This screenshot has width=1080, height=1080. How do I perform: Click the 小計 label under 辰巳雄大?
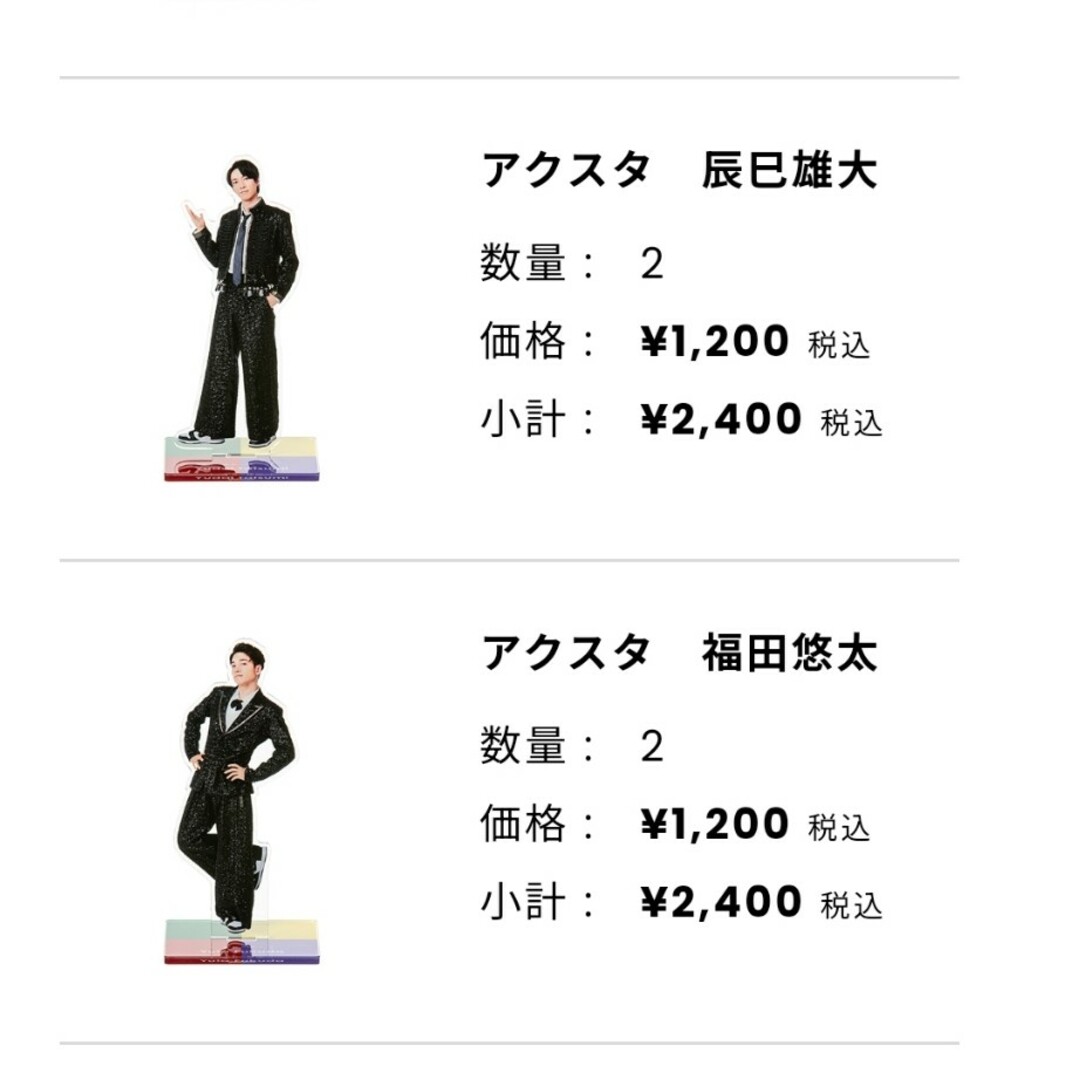pos(523,419)
